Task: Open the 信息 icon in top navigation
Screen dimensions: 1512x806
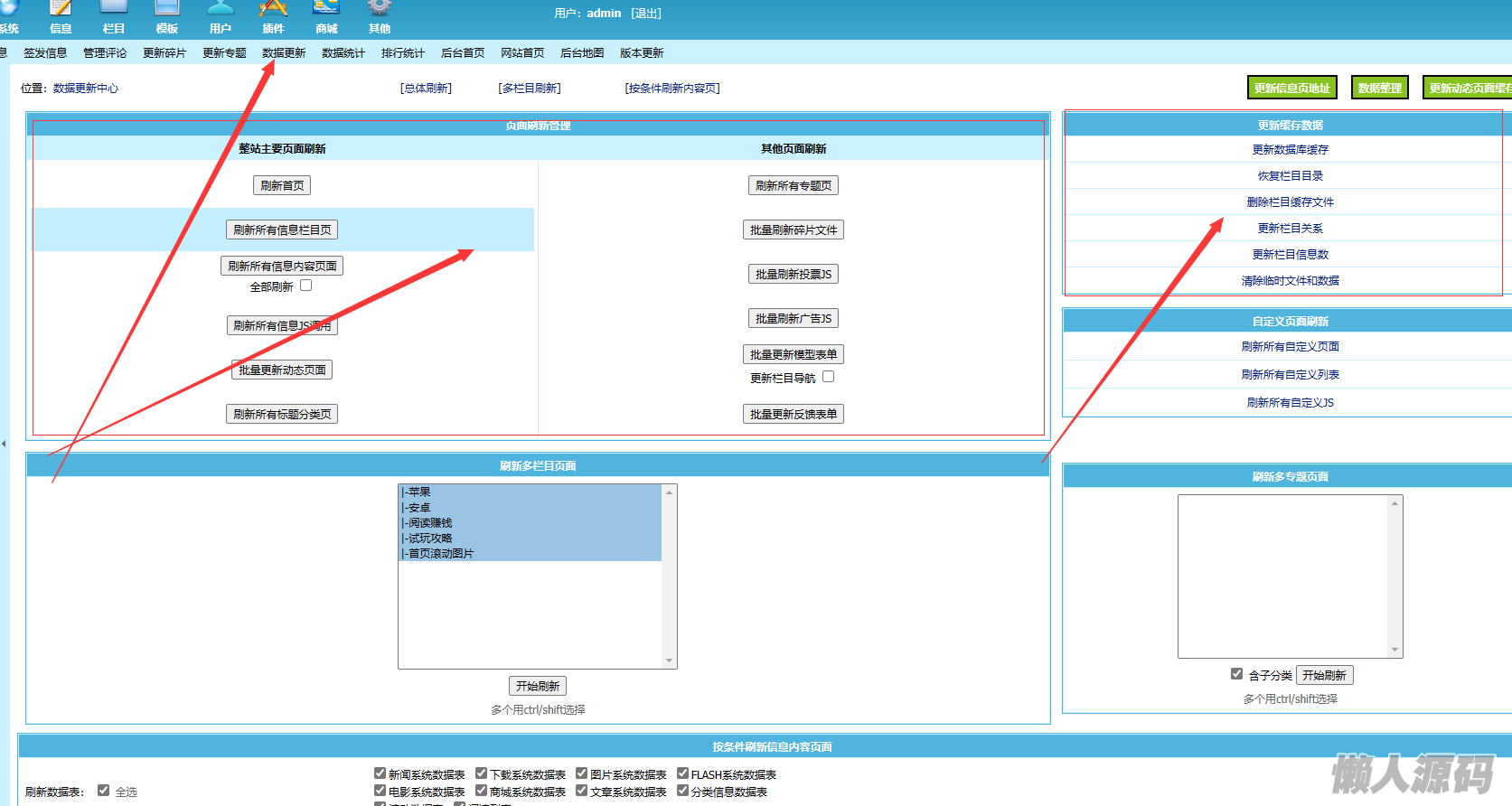Action: (61, 9)
